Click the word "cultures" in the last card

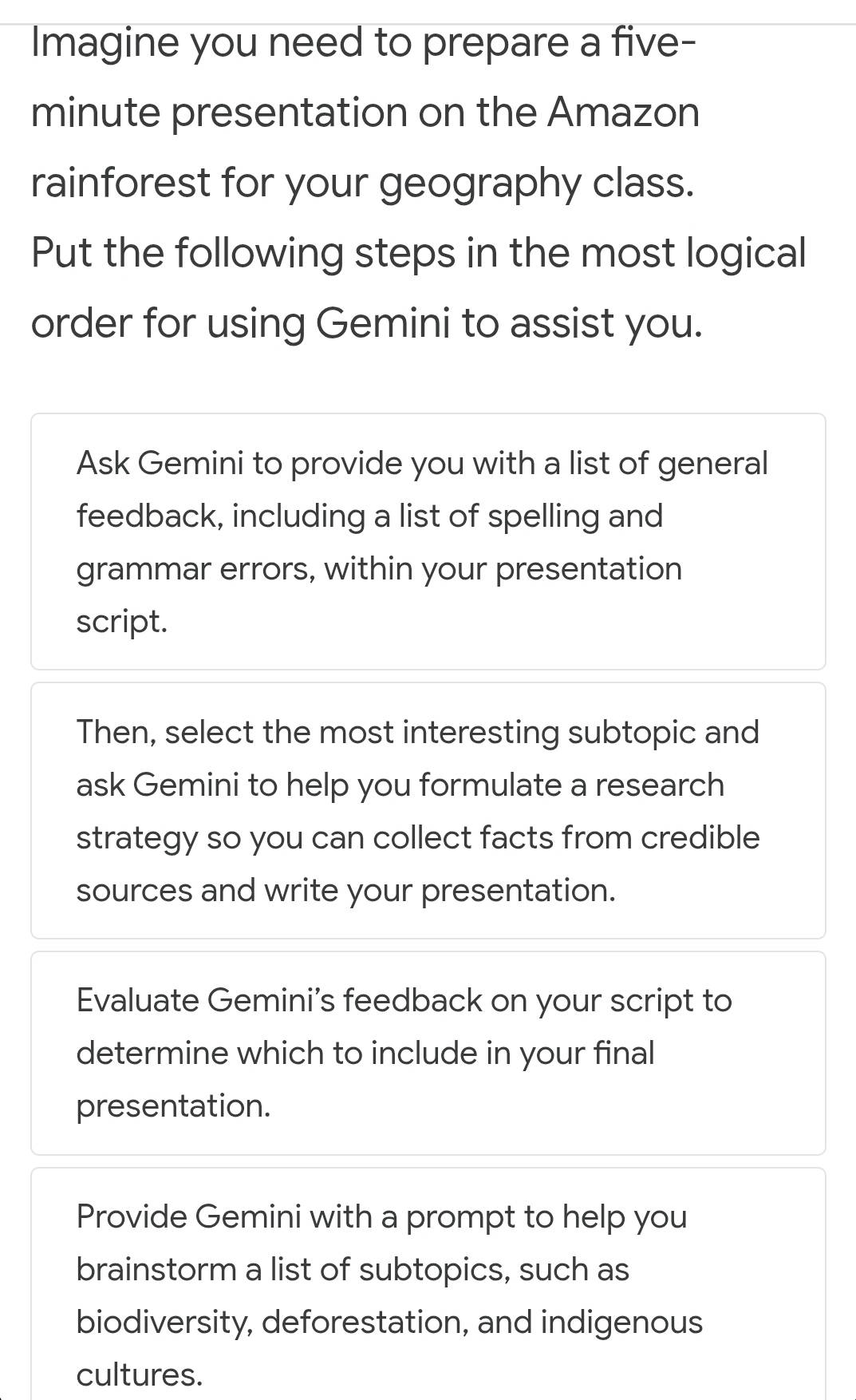click(139, 1375)
